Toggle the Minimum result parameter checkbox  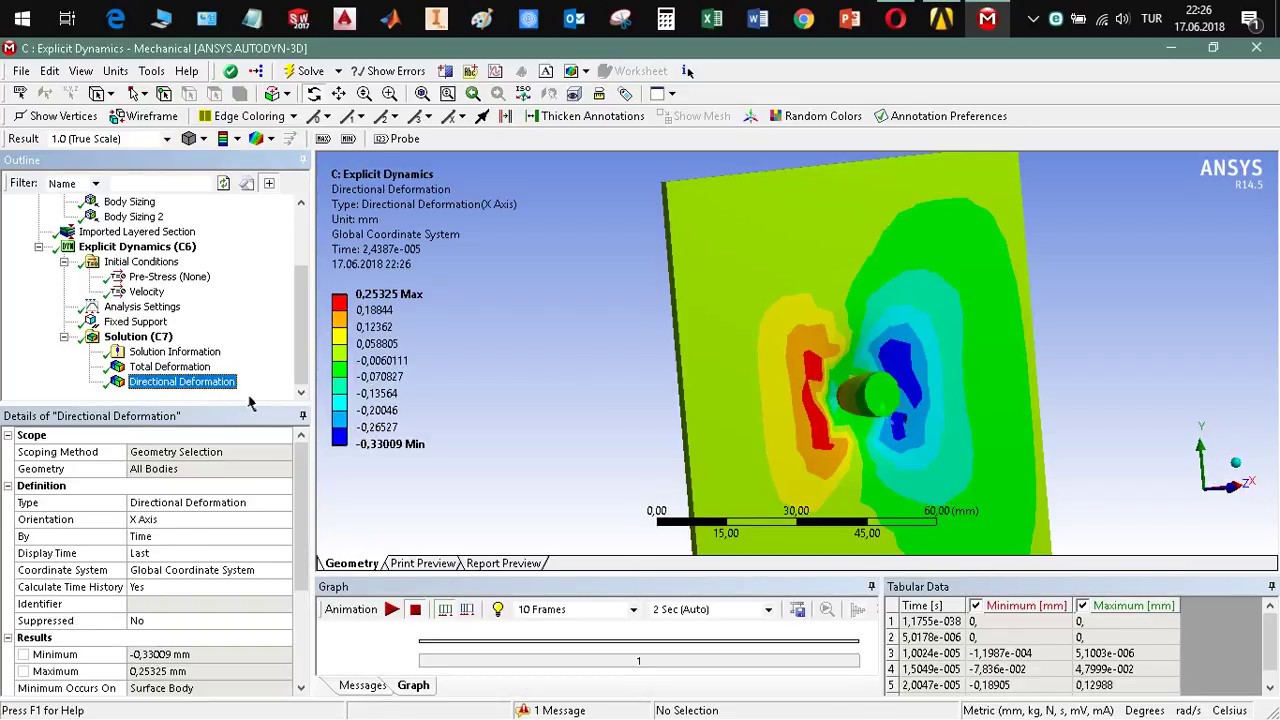click(x=22, y=655)
